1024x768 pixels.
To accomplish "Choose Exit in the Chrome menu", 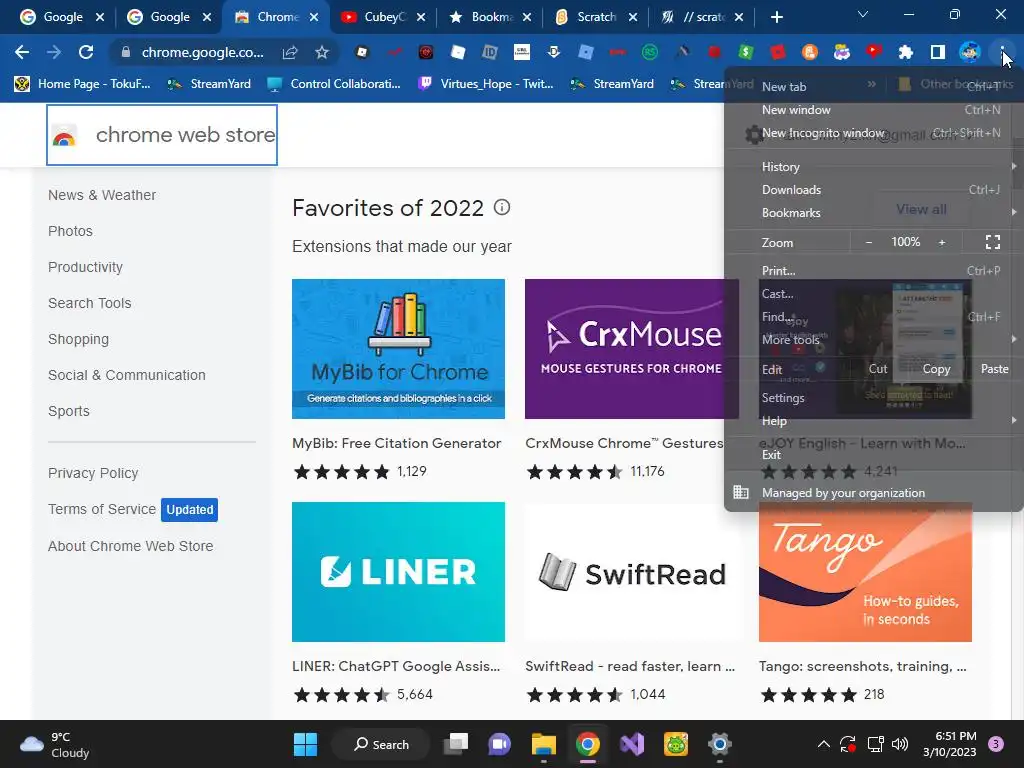I will click(874, 455).
